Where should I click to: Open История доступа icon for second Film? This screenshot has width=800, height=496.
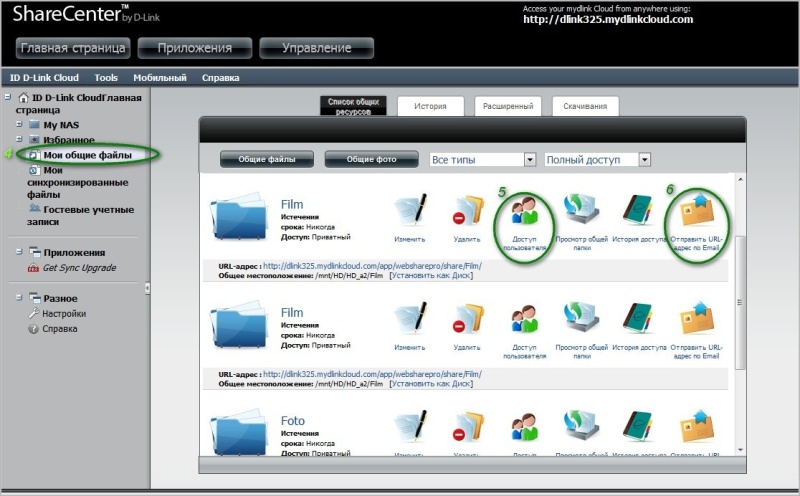pyautogui.click(x=639, y=318)
